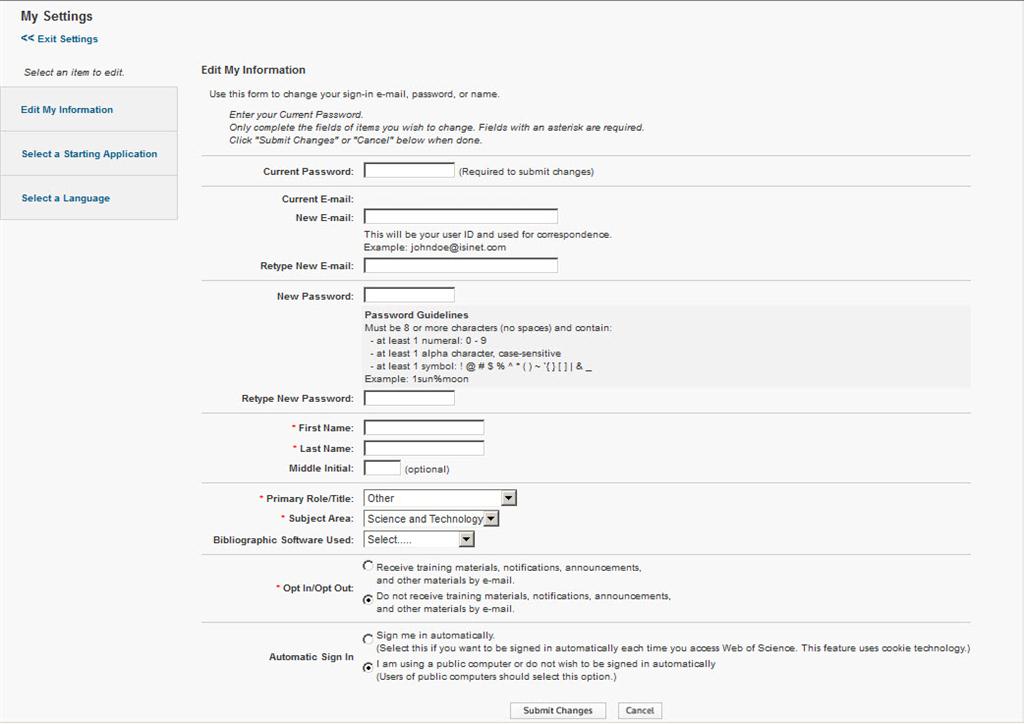
Task: Focus the First Name field
Action: (x=423, y=427)
